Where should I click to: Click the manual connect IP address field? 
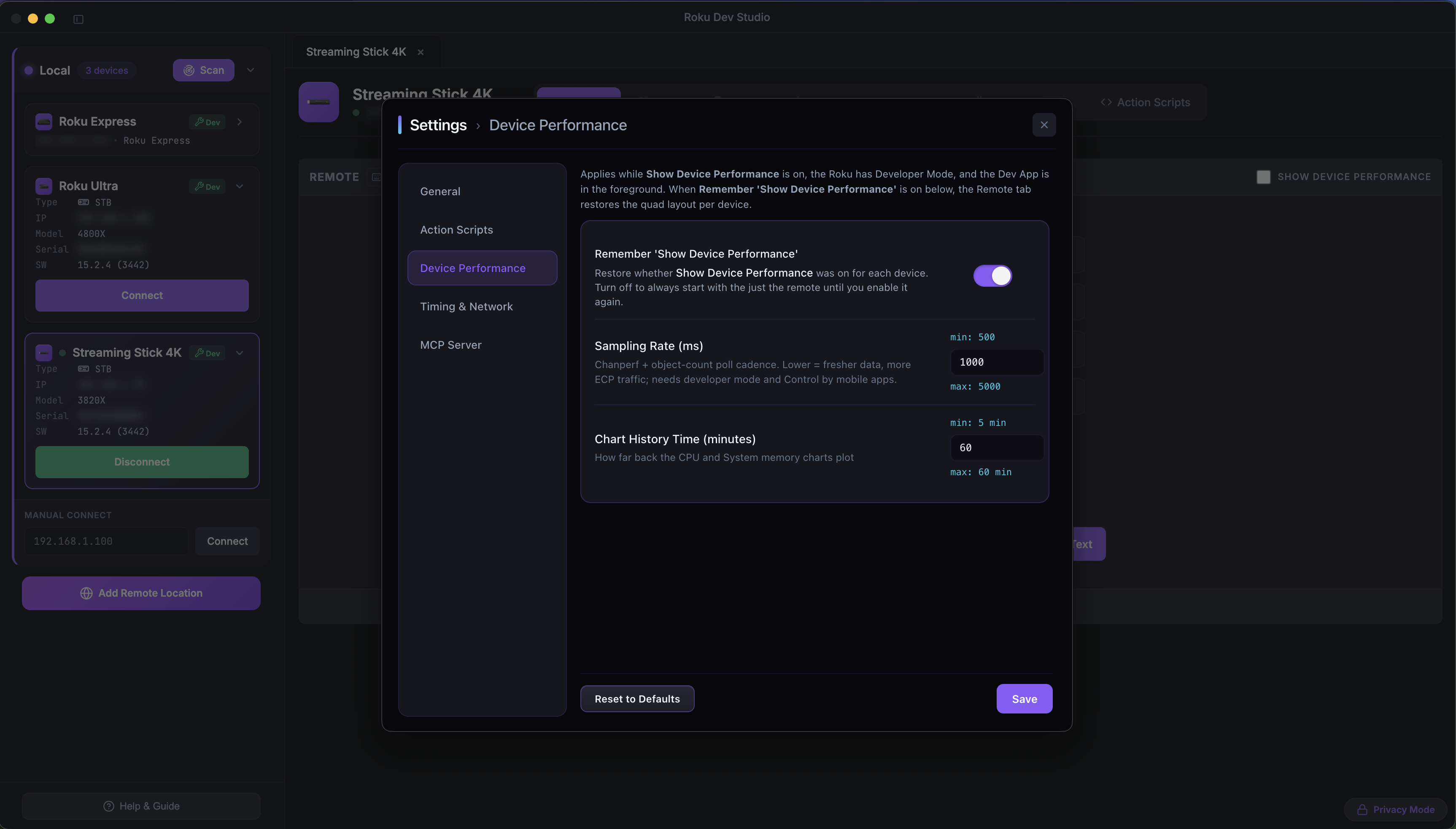point(106,541)
